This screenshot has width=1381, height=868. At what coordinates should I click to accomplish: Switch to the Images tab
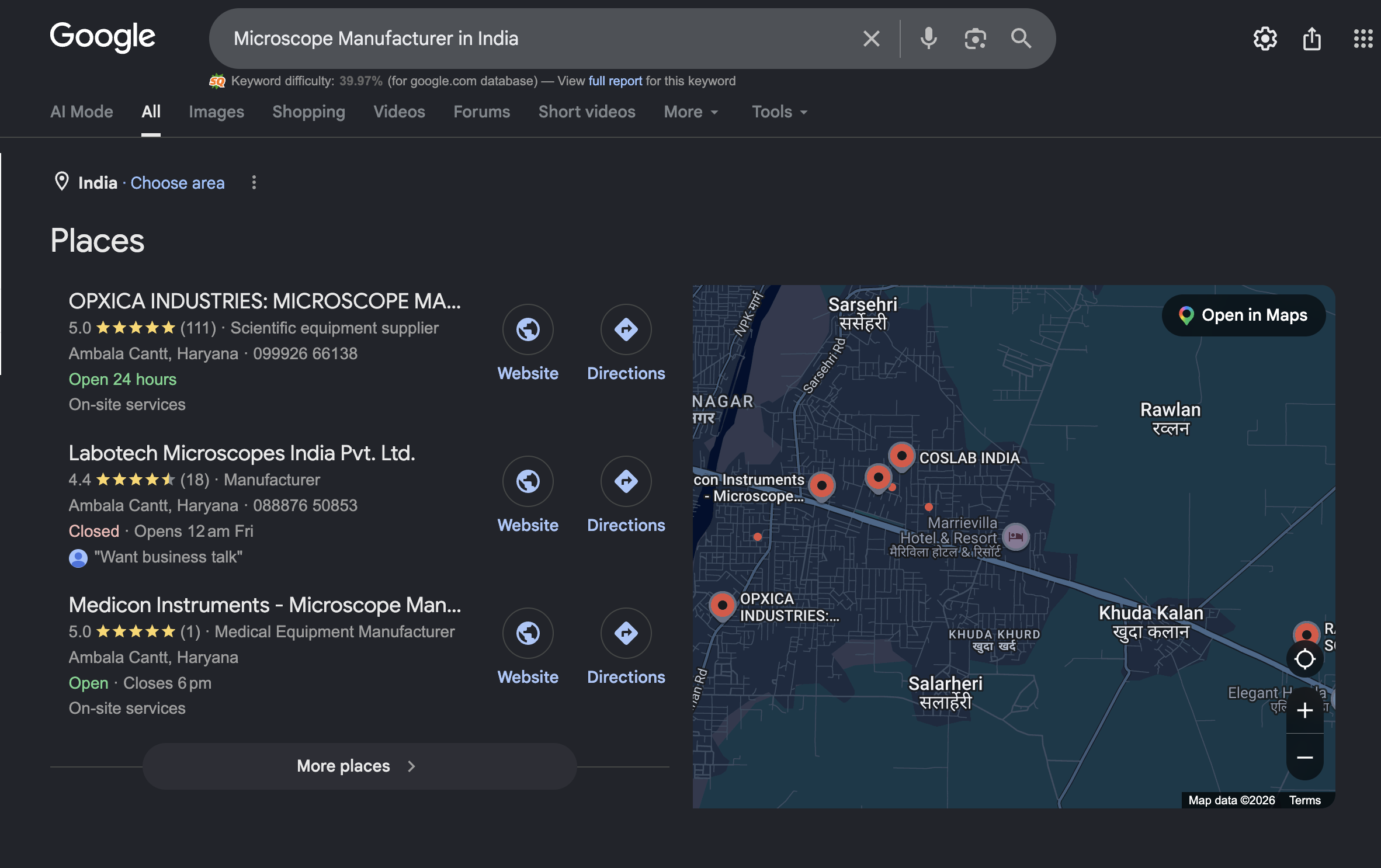(216, 112)
